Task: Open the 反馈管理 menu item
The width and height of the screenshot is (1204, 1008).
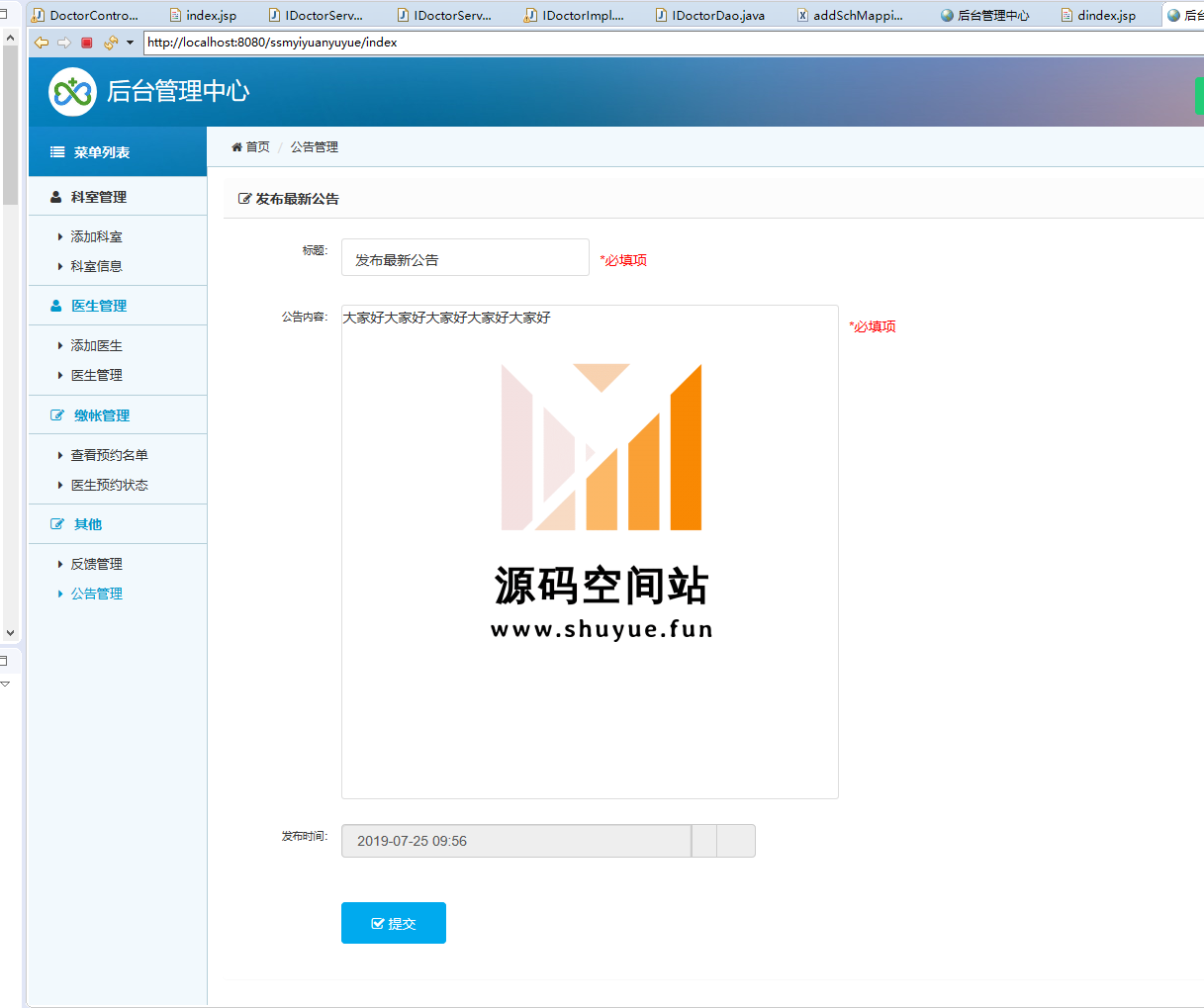Action: [x=96, y=564]
